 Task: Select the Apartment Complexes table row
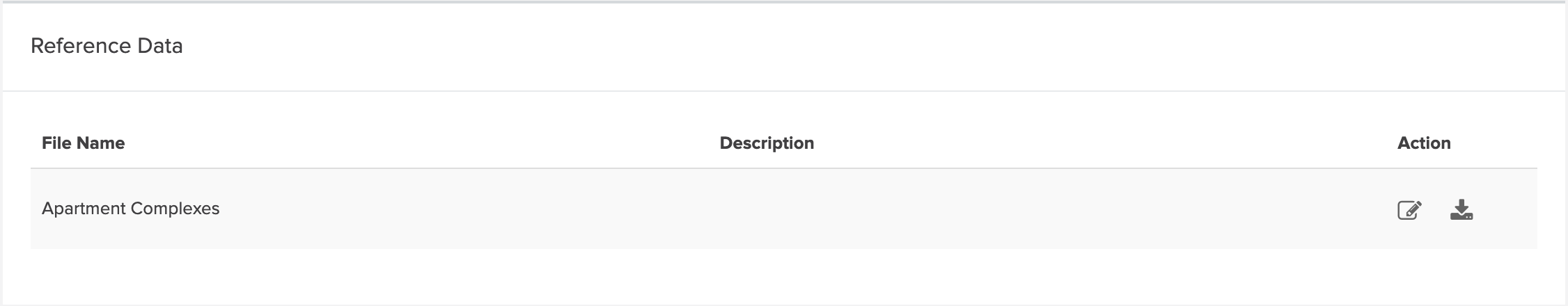(x=487, y=209)
